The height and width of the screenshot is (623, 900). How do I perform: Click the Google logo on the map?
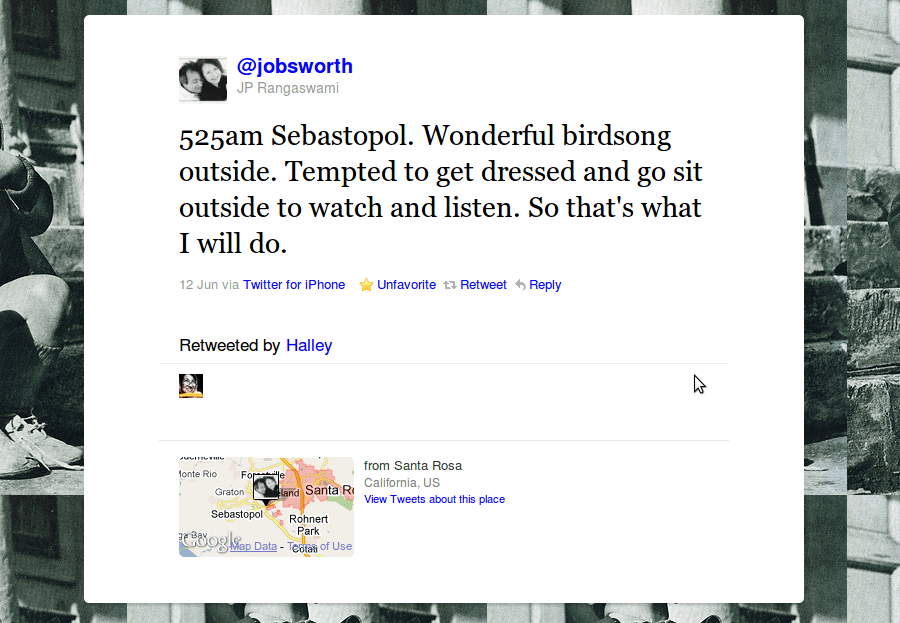211,541
